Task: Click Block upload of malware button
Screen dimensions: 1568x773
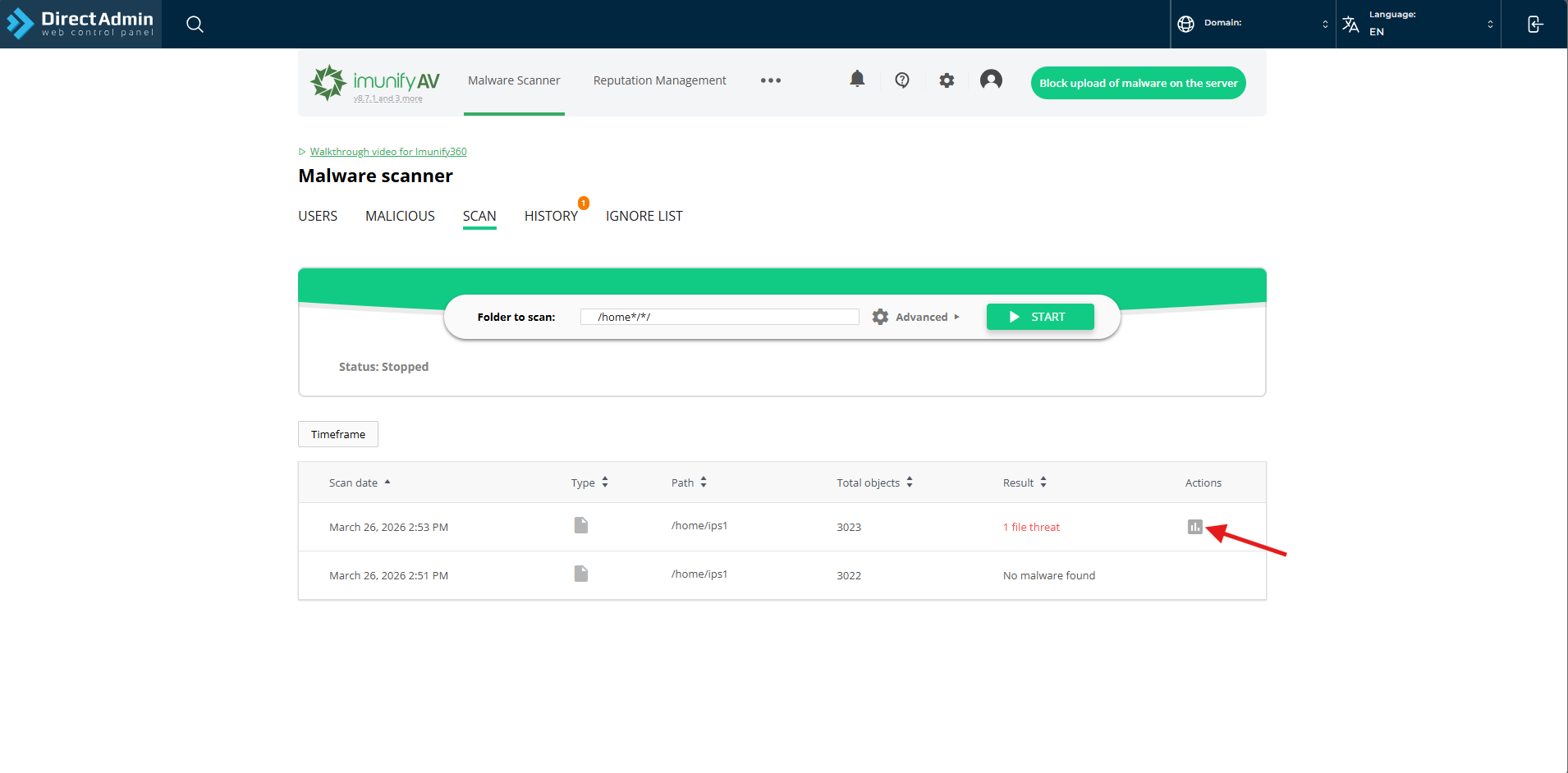Action: pos(1138,83)
